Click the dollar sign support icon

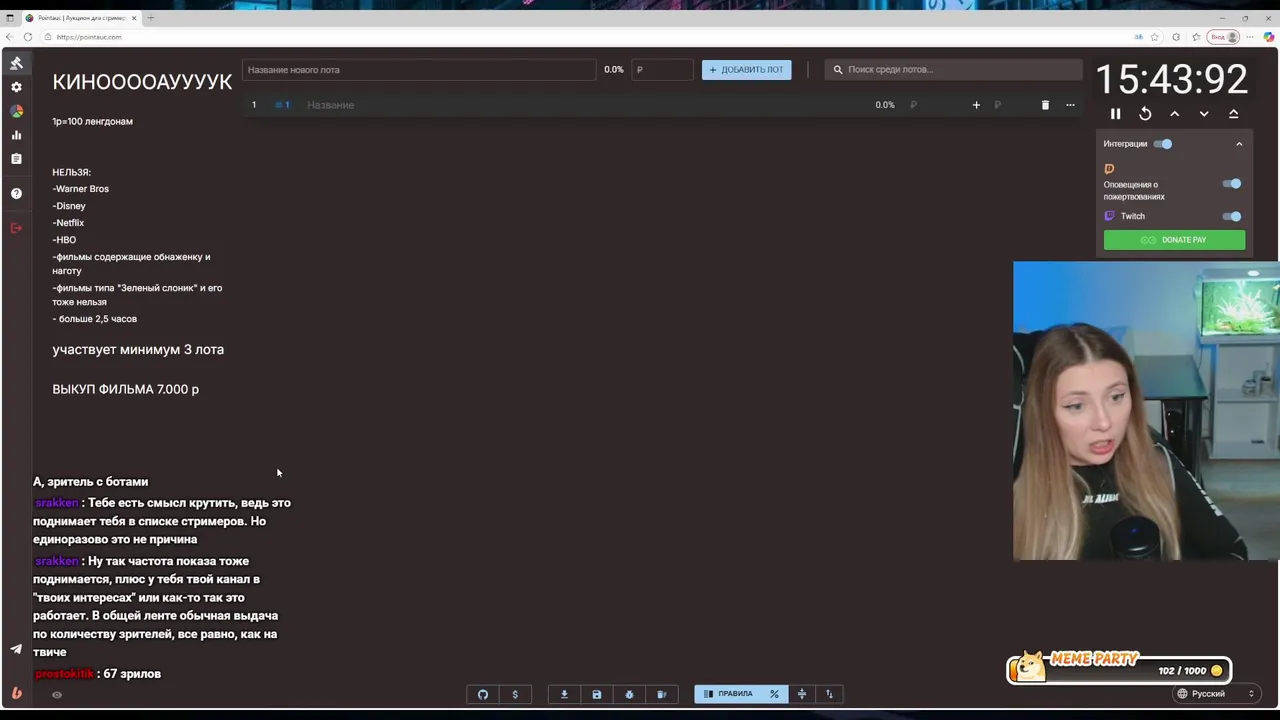pyautogui.click(x=515, y=694)
